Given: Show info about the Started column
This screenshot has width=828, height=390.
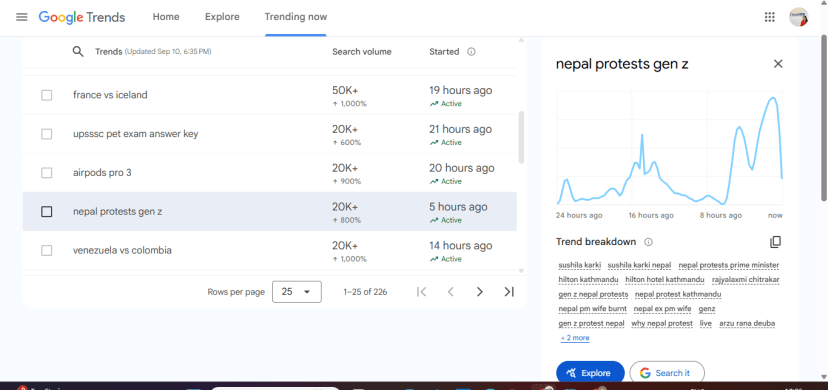Looking at the screenshot, I should click(x=472, y=52).
